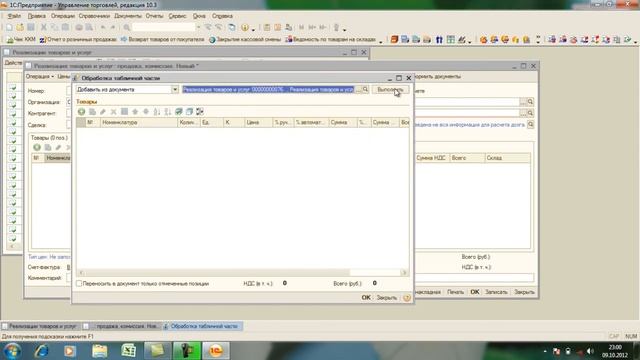
Task: Click Закрыть button in Реализация document window
Action: point(524,292)
